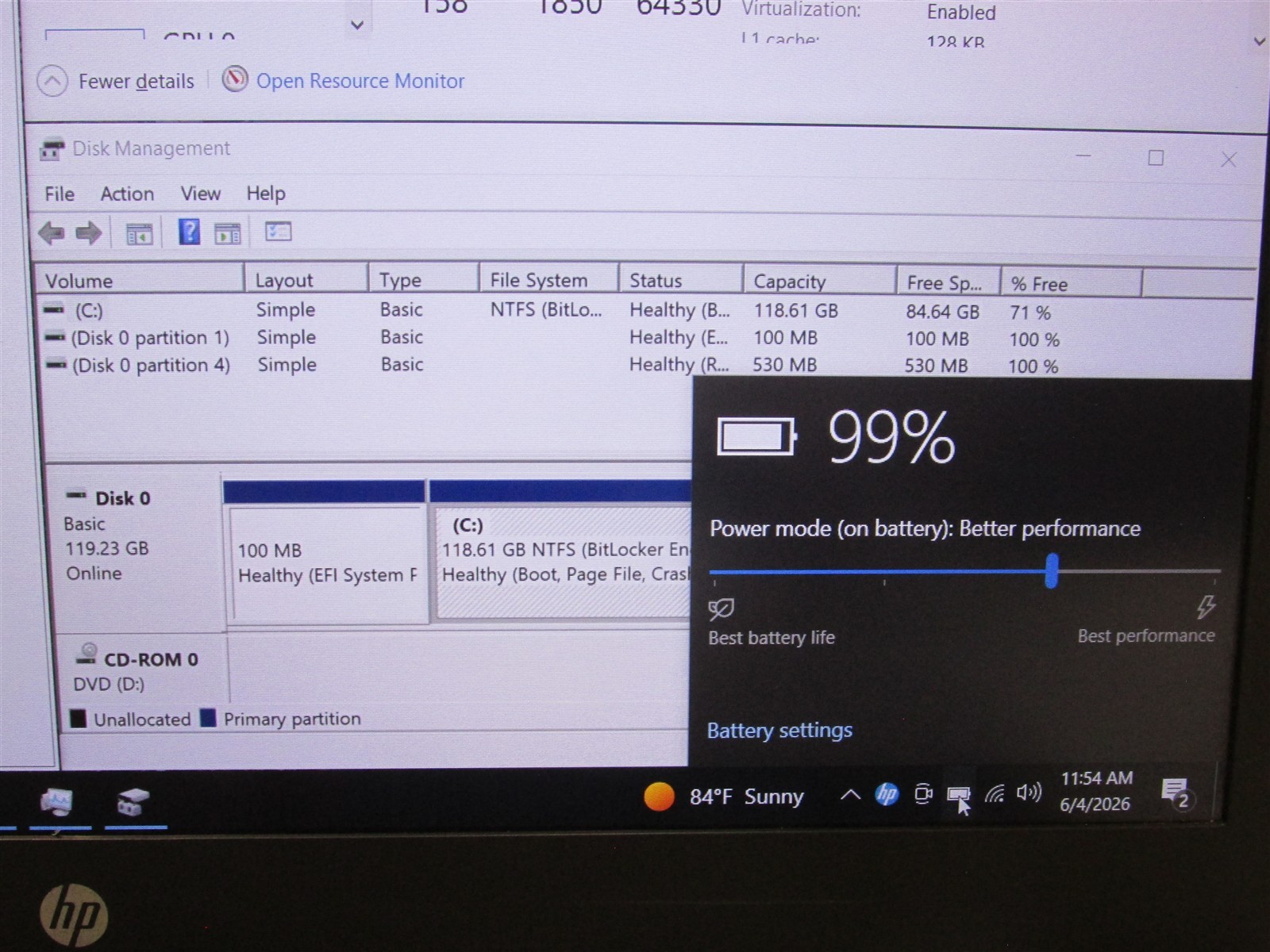The width and height of the screenshot is (1270, 952).
Task: Open the Battery settings link
Action: pyautogui.click(x=779, y=730)
